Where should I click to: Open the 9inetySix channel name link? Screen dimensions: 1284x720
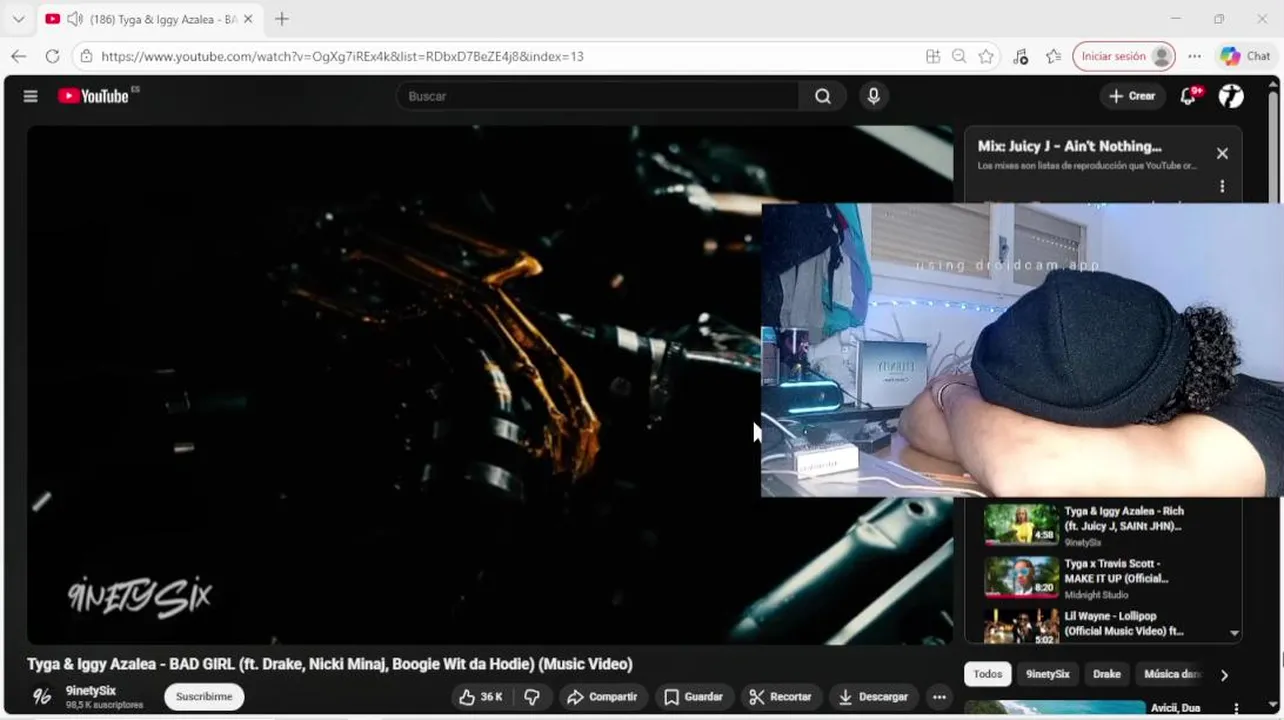(91, 691)
